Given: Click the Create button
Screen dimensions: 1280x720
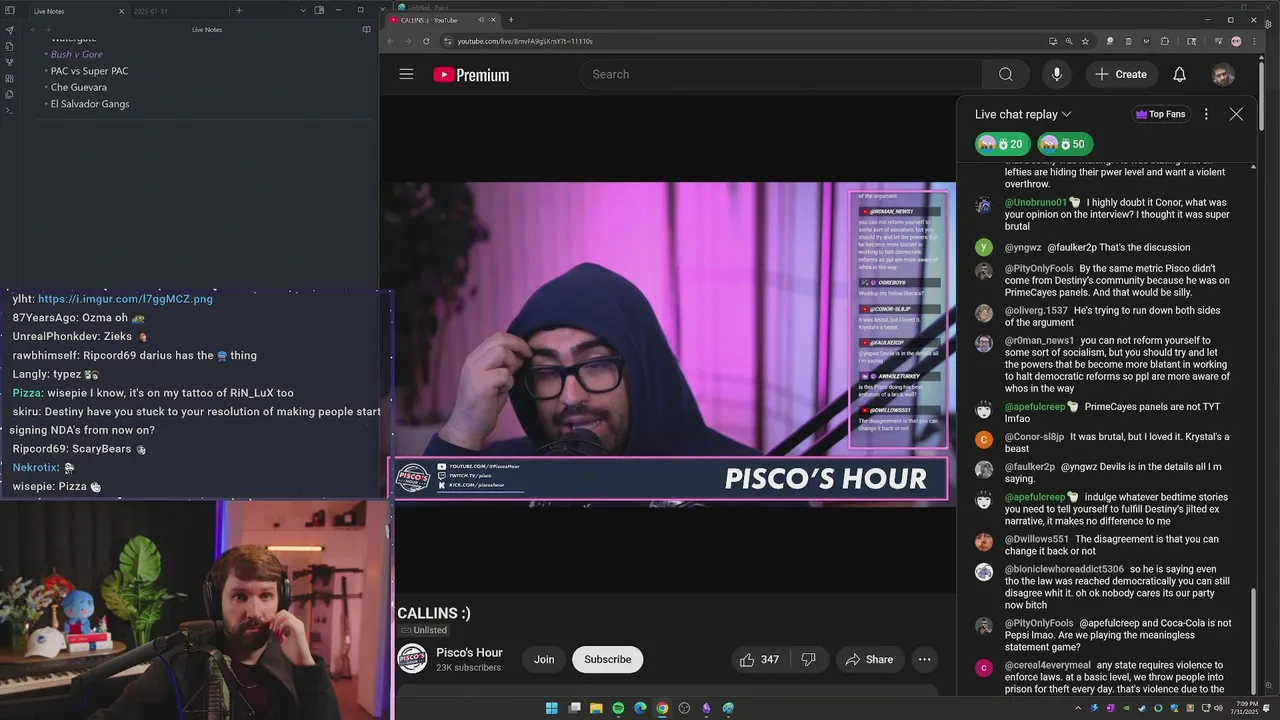Looking at the screenshot, I should click(1121, 74).
